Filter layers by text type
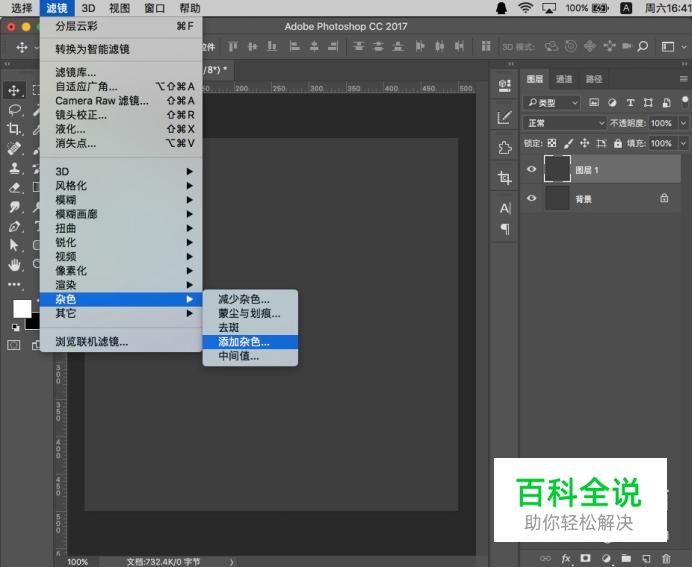 pyautogui.click(x=630, y=103)
